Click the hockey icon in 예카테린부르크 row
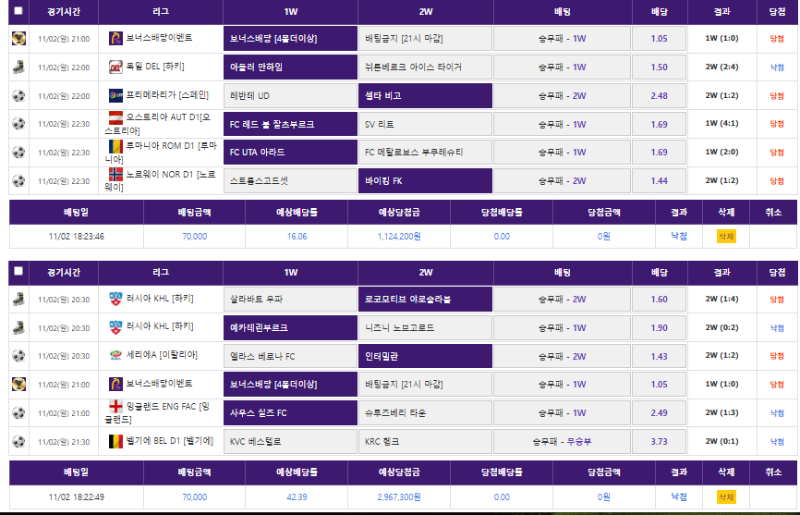Image resolution: width=800 pixels, height=515 pixels. pos(18,327)
